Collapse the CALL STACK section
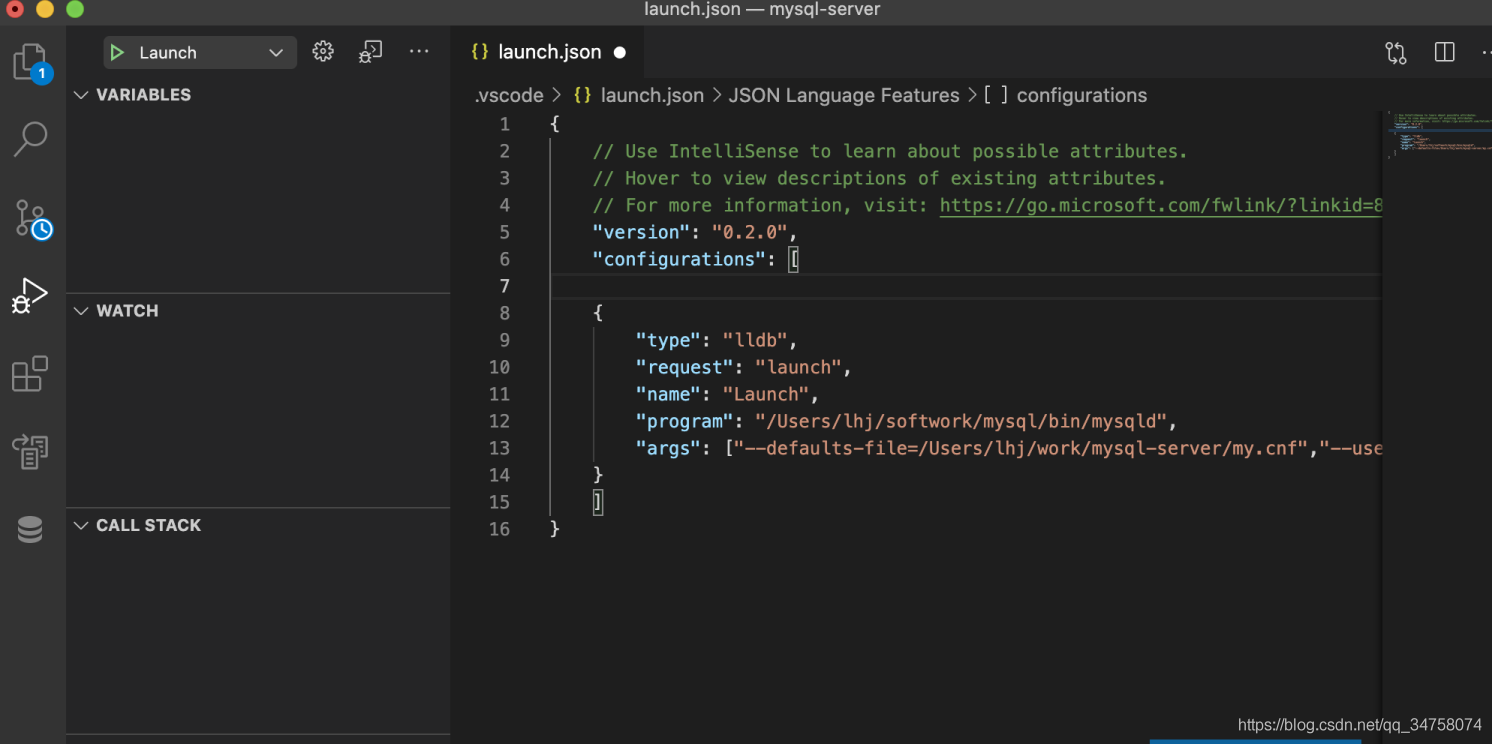1492x744 pixels. click(x=148, y=526)
